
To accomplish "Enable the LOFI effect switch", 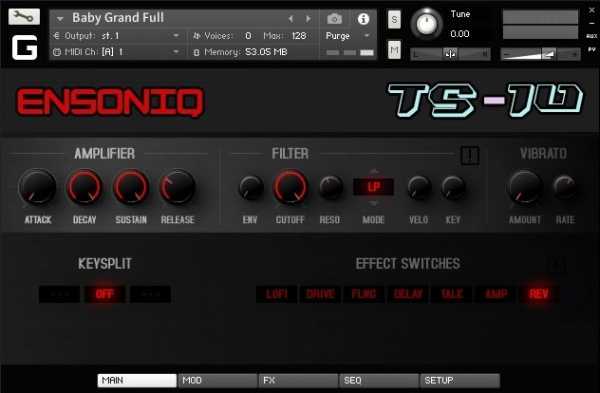I will pyautogui.click(x=276, y=294).
